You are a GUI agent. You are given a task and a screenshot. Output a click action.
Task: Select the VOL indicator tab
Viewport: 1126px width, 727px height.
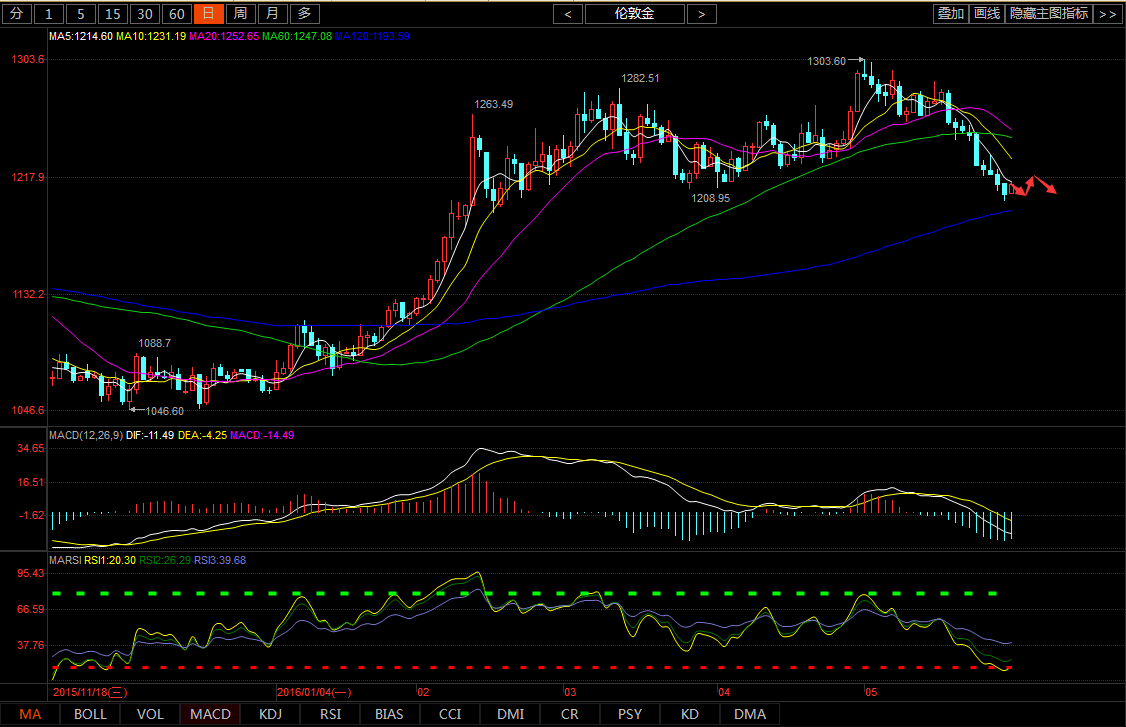(x=150, y=714)
